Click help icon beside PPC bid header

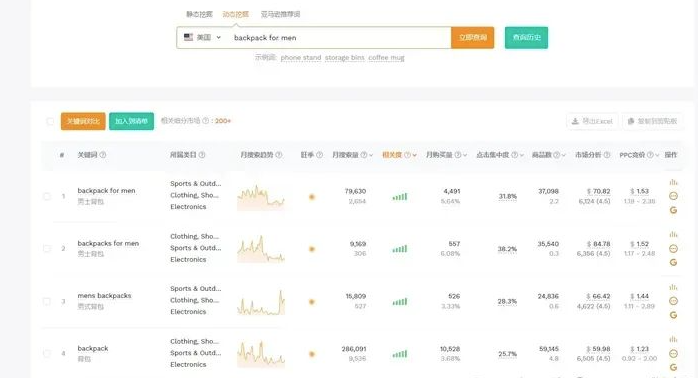click(x=650, y=155)
